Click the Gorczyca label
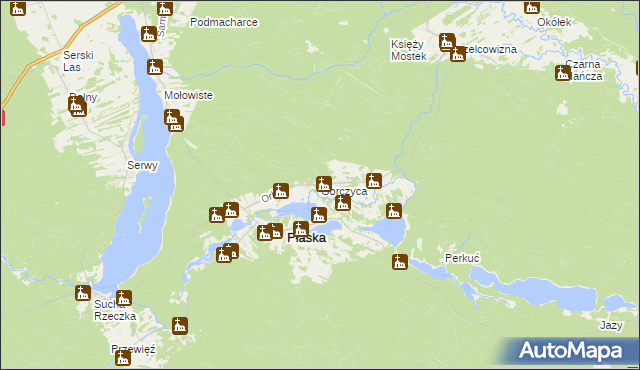 pyautogui.click(x=344, y=191)
